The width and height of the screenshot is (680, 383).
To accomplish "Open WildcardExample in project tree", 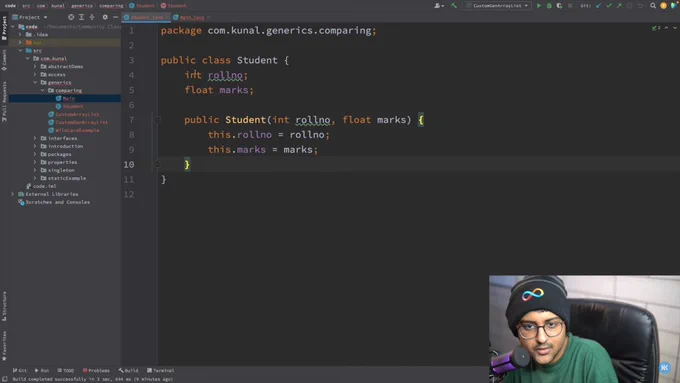I will point(73,130).
